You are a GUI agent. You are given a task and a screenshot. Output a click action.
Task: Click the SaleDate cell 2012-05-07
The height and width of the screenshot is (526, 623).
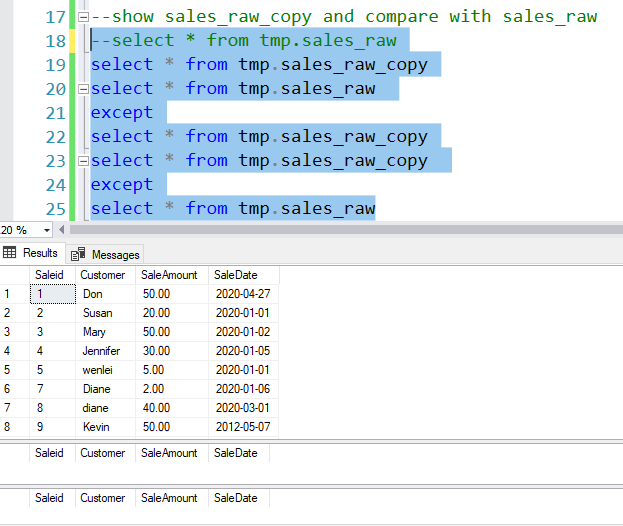[x=243, y=427]
